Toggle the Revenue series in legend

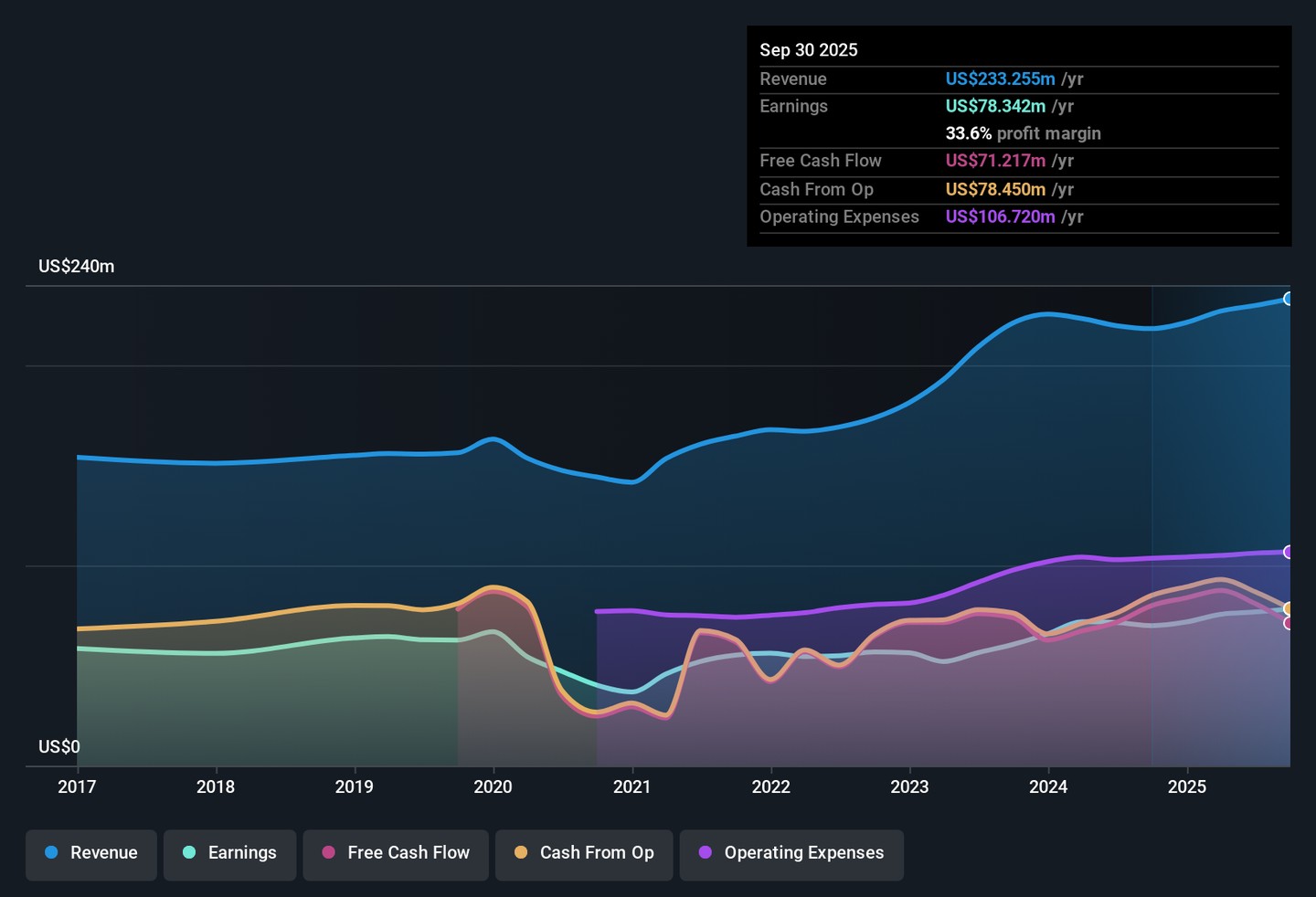[91, 853]
